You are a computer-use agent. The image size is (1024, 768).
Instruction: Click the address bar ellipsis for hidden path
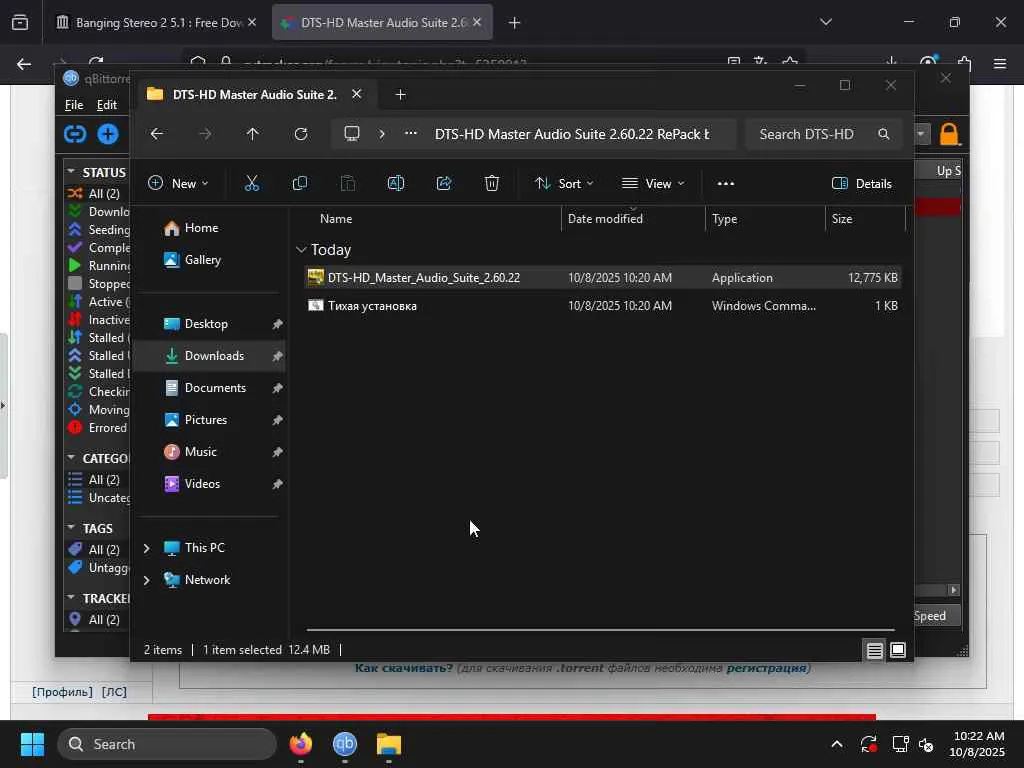click(x=411, y=134)
